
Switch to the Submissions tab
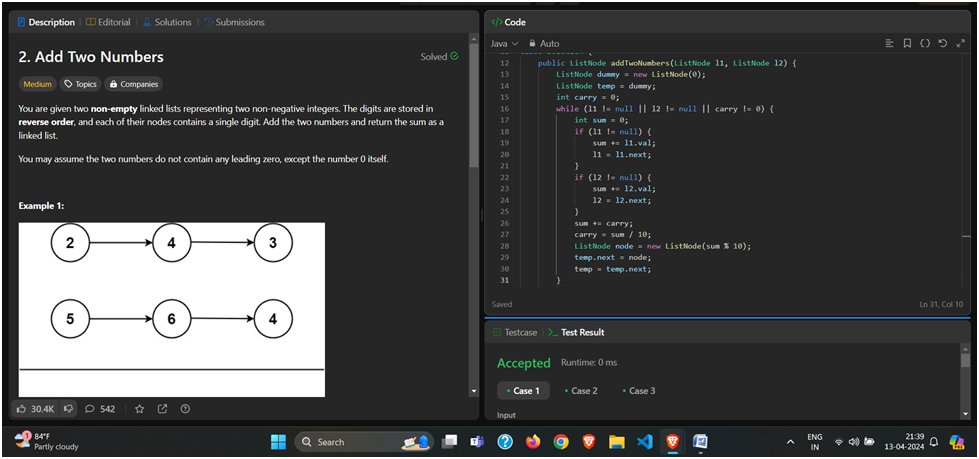click(x=234, y=22)
